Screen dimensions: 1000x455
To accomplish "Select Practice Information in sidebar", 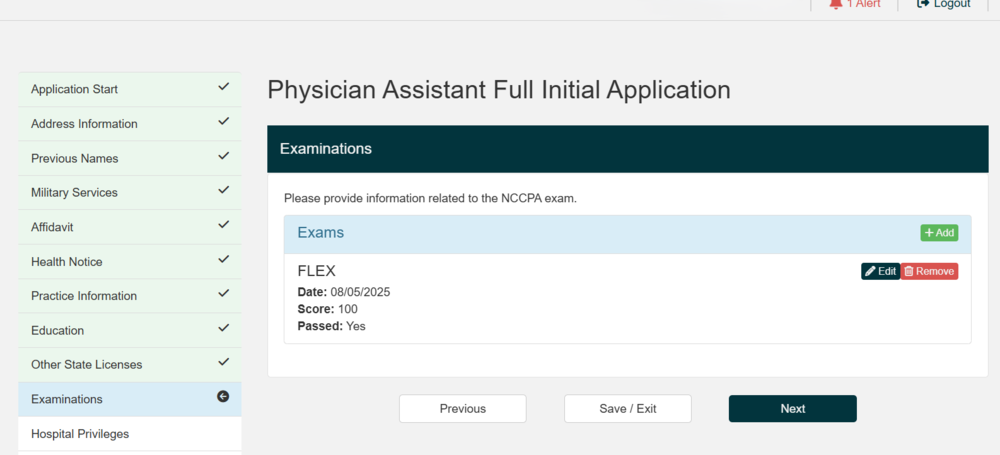I will pyautogui.click(x=83, y=296).
